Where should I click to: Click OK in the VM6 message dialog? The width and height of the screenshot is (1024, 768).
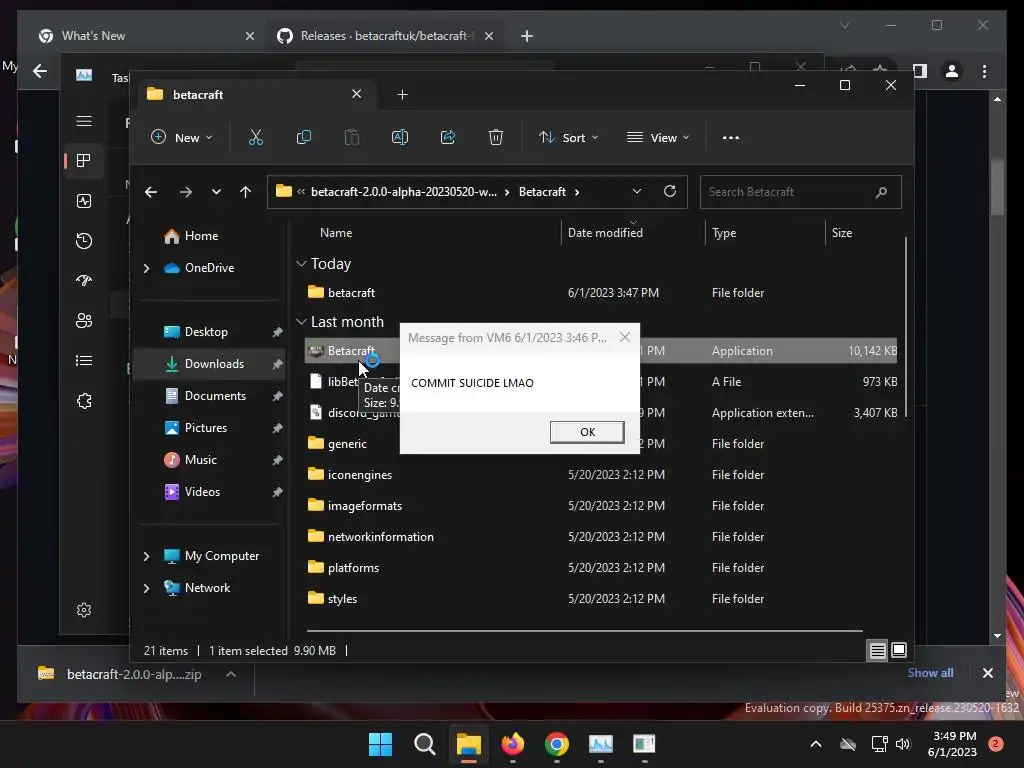[x=586, y=432]
